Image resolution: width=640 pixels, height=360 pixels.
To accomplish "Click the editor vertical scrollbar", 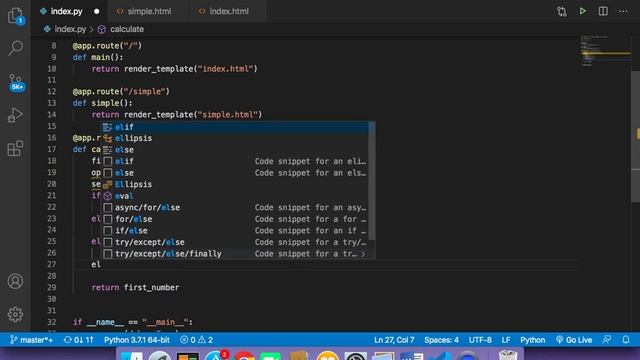I will (636, 137).
